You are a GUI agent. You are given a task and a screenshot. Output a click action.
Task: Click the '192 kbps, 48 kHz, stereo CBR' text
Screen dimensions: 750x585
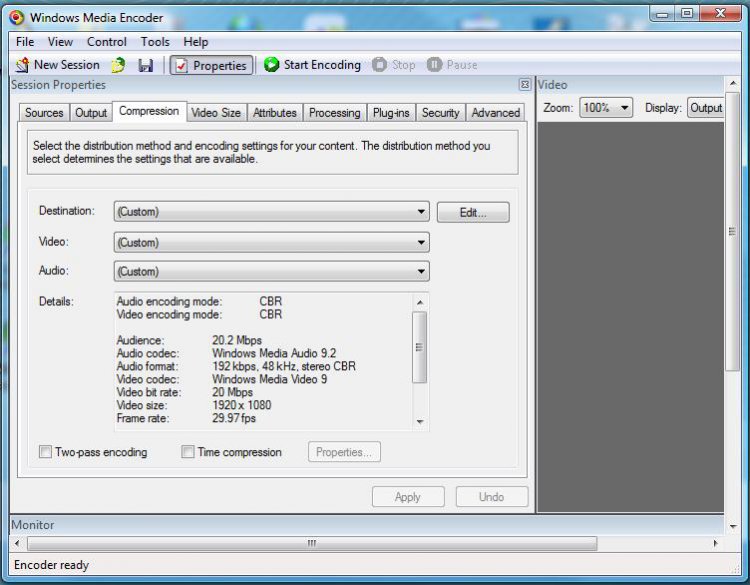pyautogui.click(x=284, y=366)
